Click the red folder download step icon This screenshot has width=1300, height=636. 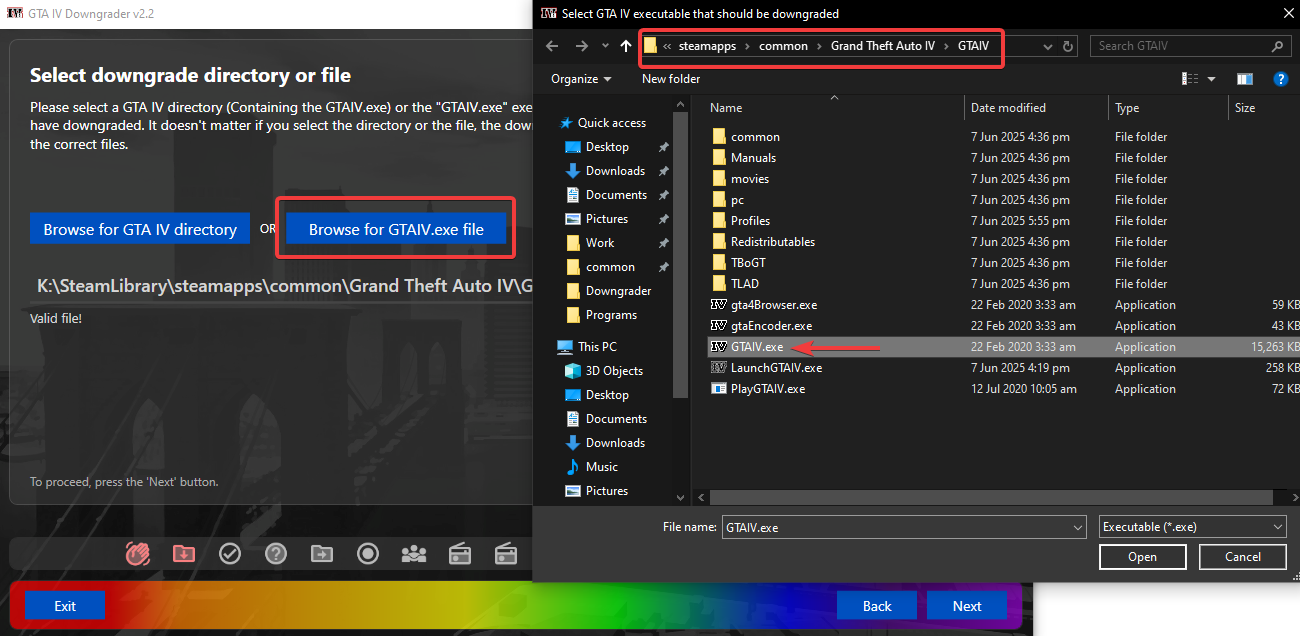184,553
